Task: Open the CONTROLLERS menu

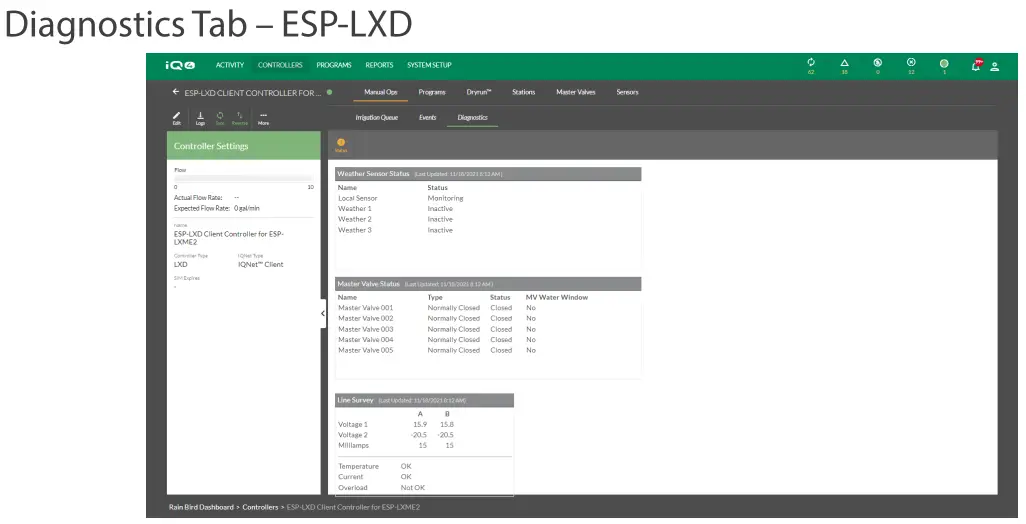Action: click(280, 65)
